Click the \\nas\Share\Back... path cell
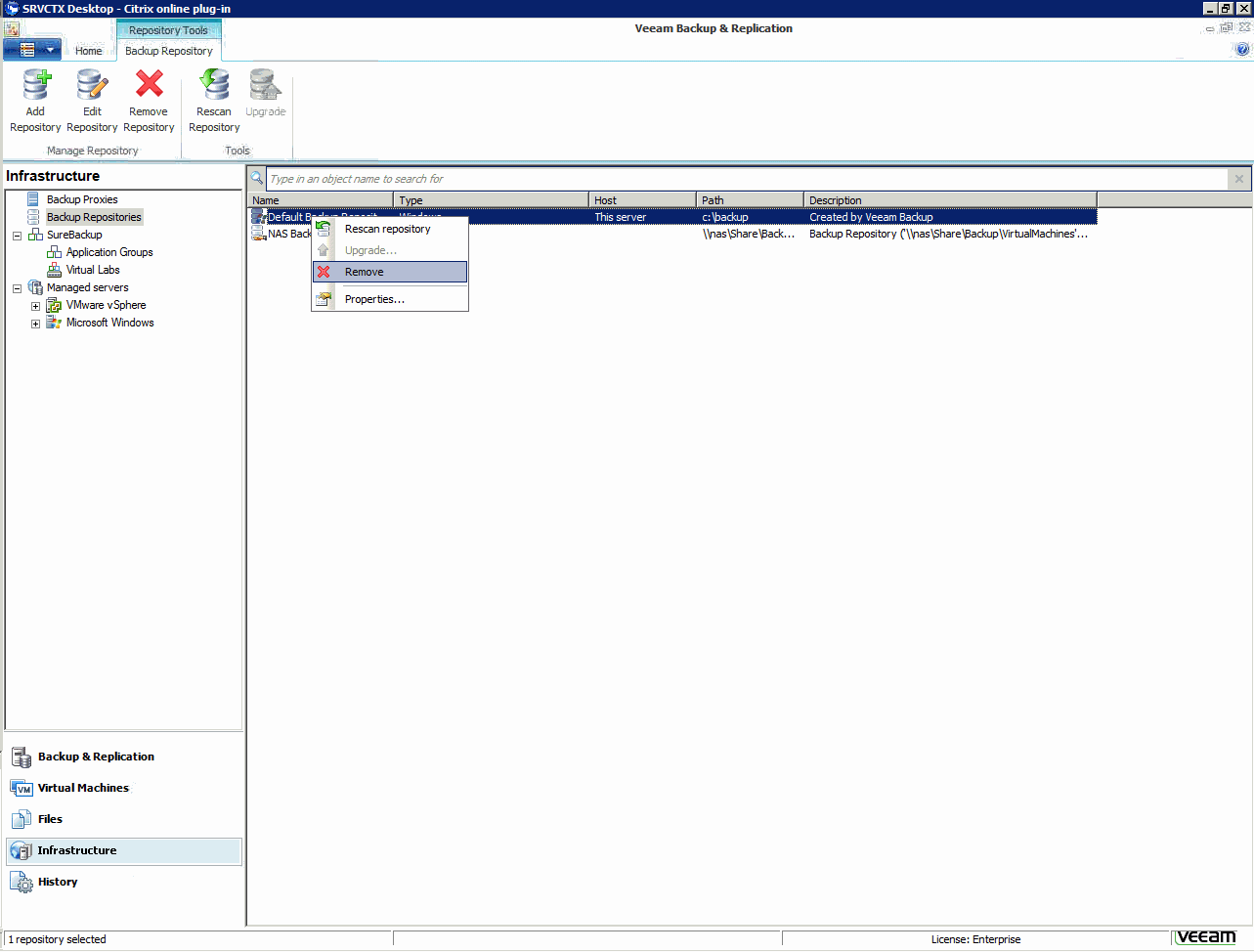The height and width of the screenshot is (952, 1254). tap(749, 234)
